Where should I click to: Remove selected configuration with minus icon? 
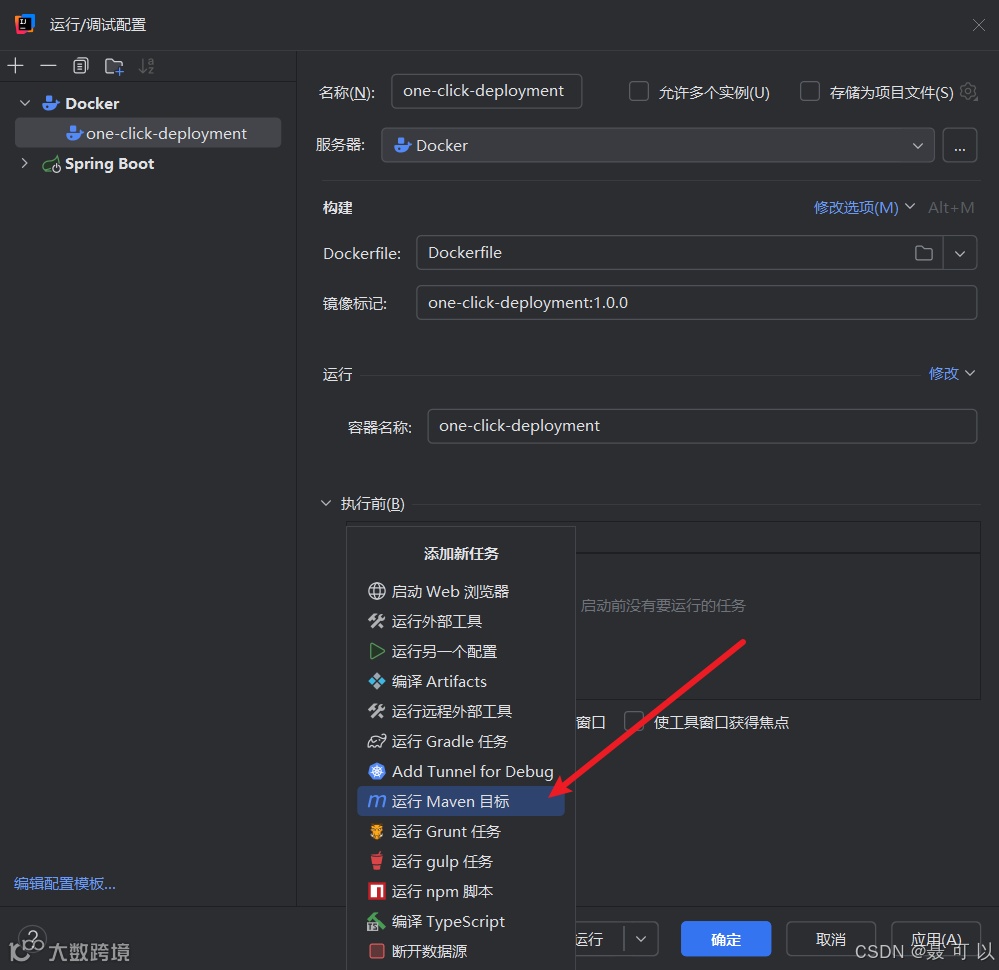[48, 66]
